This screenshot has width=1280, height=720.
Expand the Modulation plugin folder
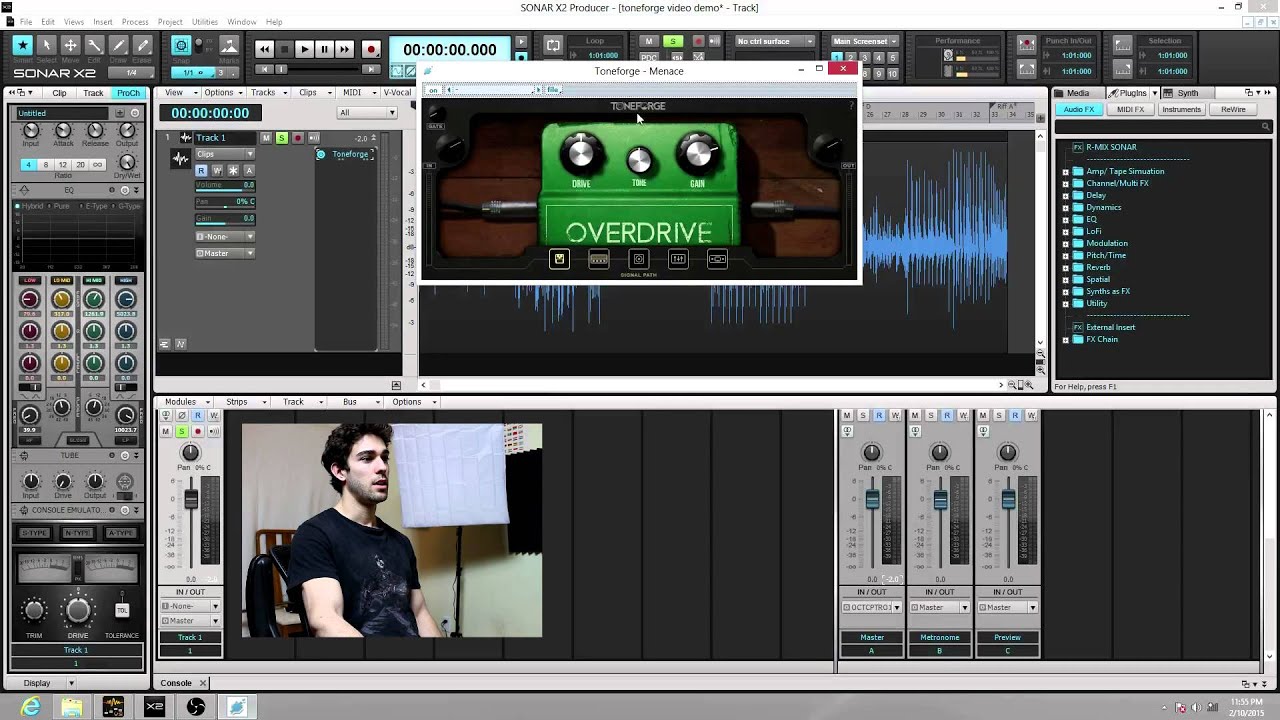(x=1065, y=243)
